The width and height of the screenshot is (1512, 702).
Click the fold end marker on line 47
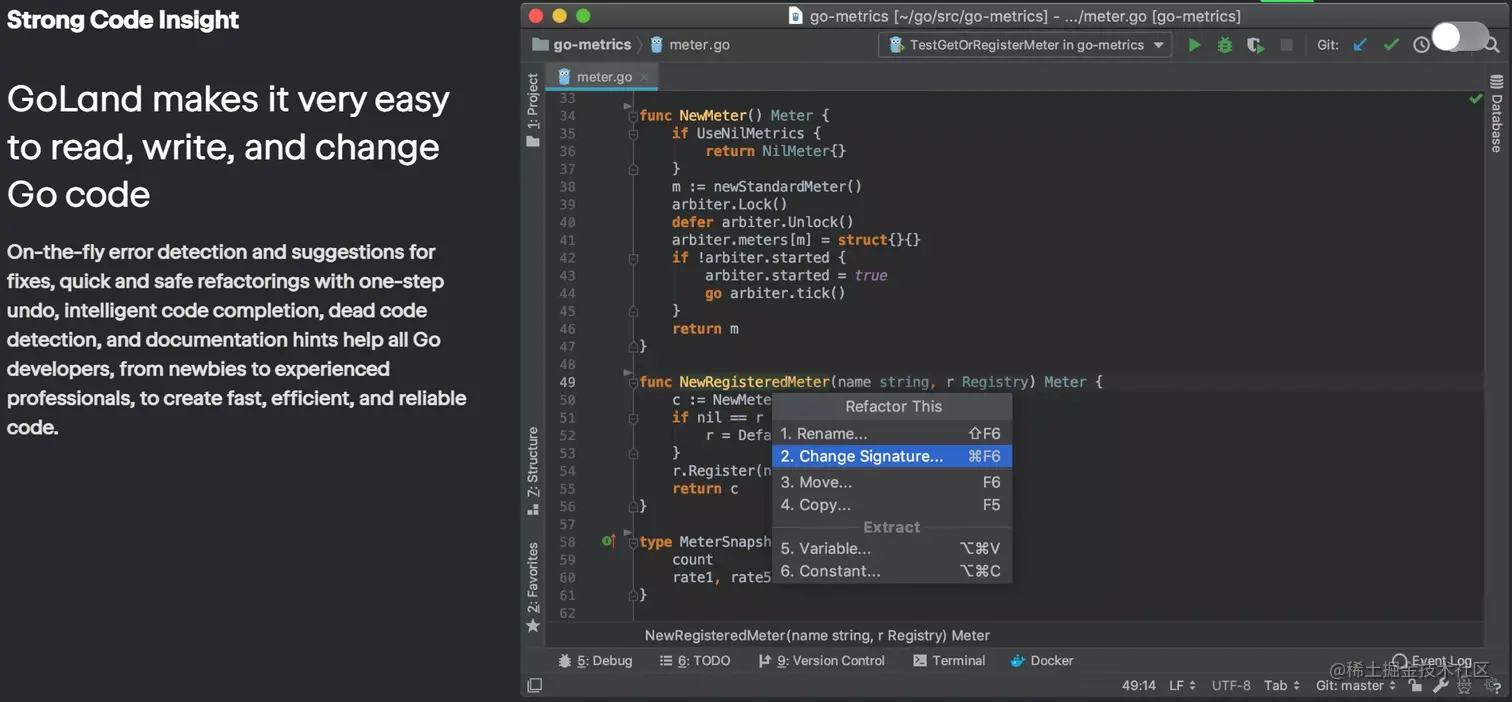[x=633, y=346]
